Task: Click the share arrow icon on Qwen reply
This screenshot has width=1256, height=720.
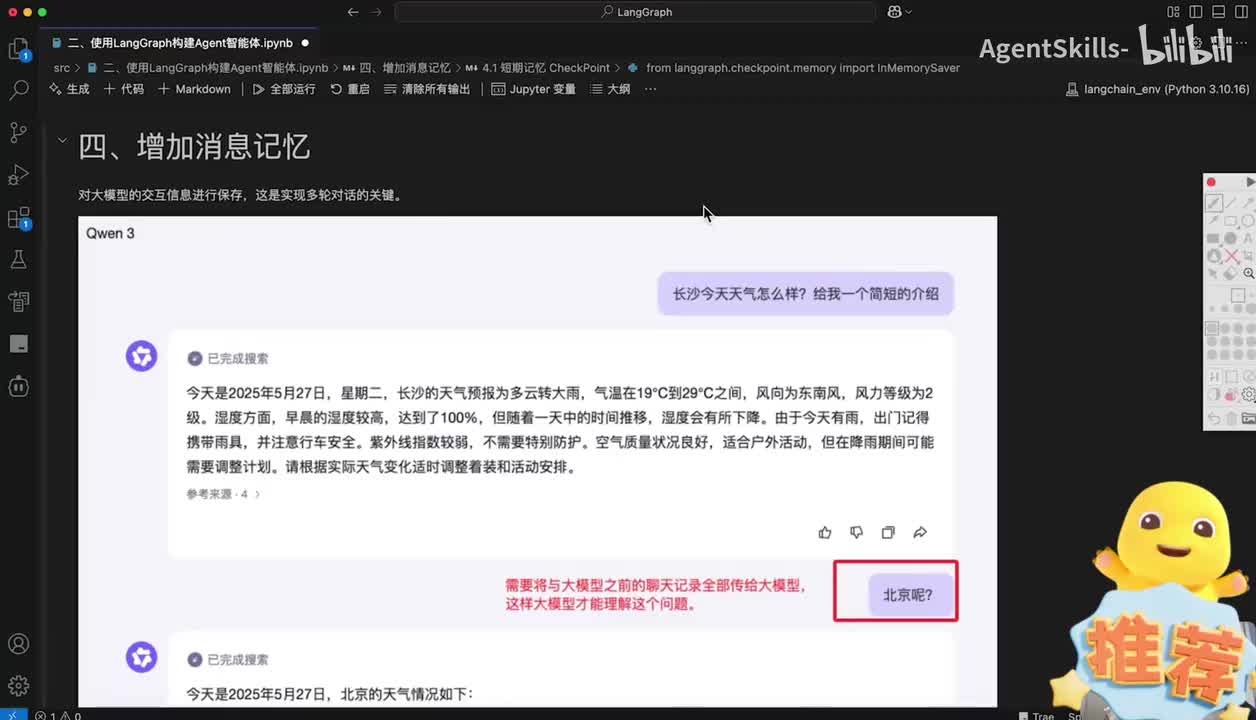Action: pyautogui.click(x=920, y=533)
